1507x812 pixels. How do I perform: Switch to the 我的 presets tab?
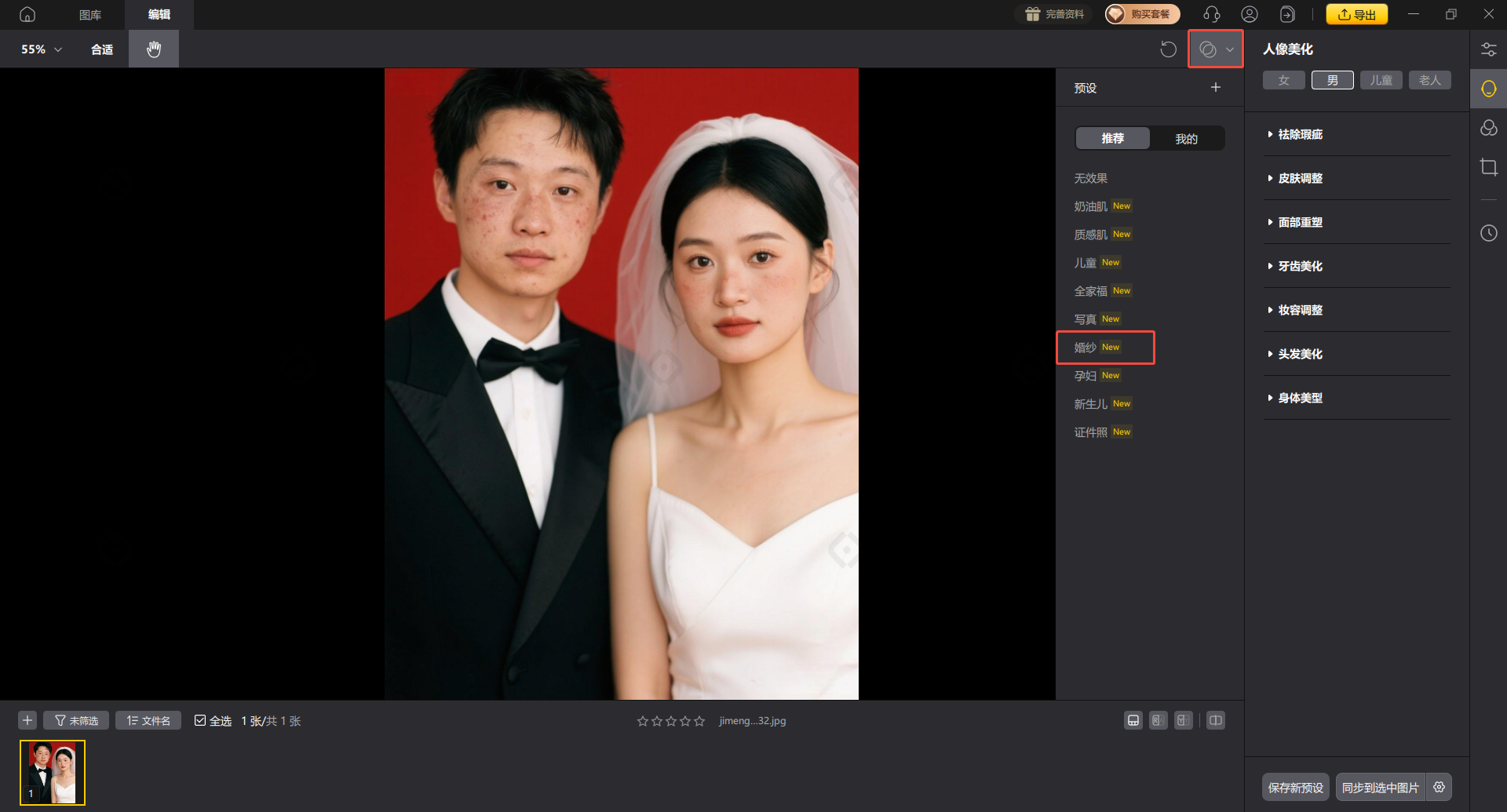[1187, 138]
